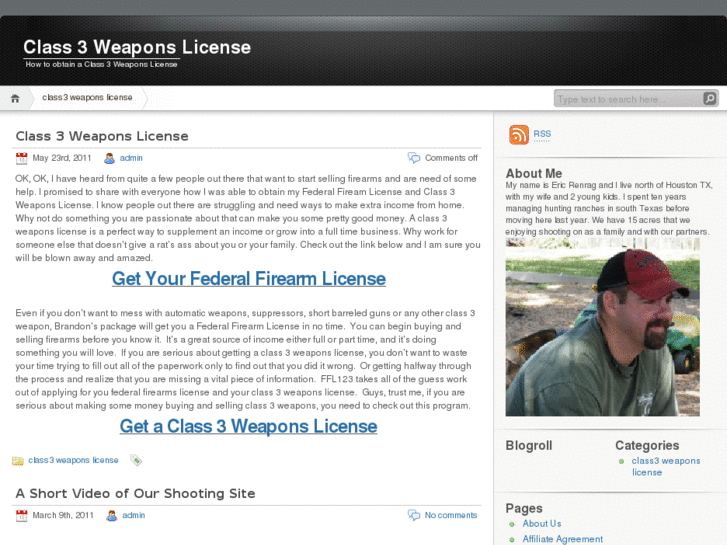Click the About Me heading
Image resolution: width=727 pixels, height=545 pixels.
tap(534, 173)
